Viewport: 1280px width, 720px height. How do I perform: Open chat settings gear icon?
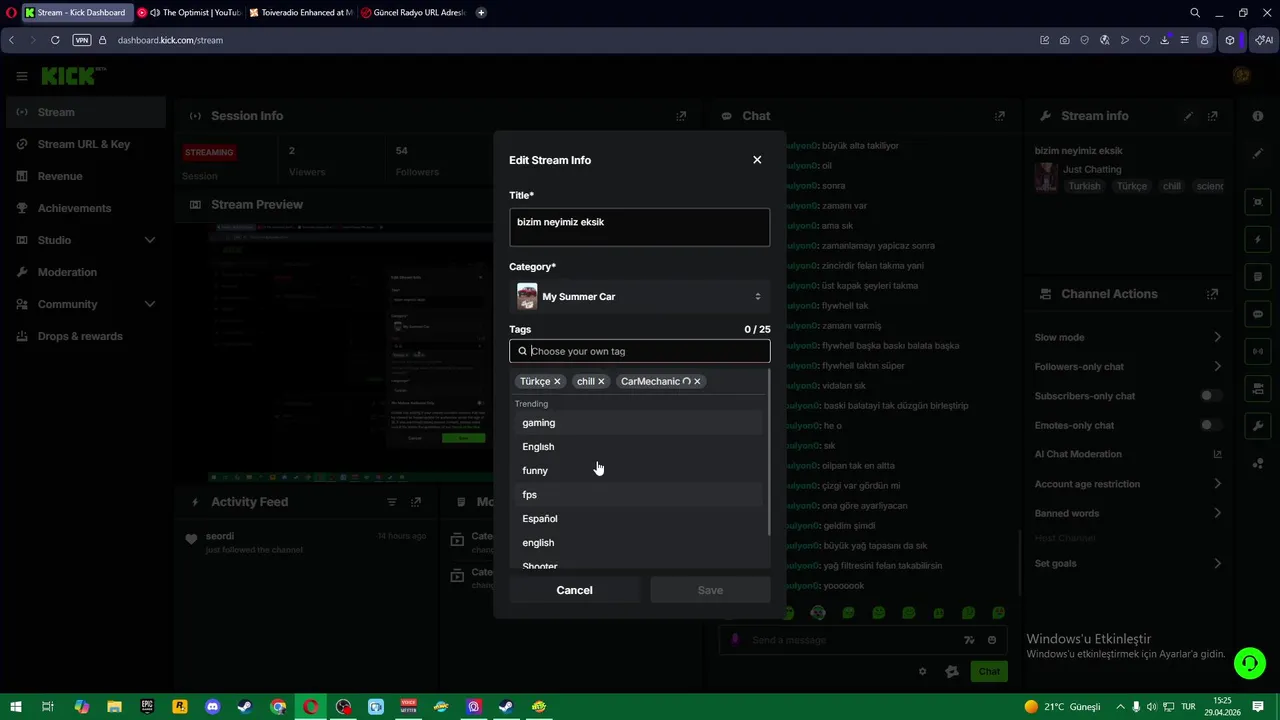pyautogui.click(x=922, y=672)
